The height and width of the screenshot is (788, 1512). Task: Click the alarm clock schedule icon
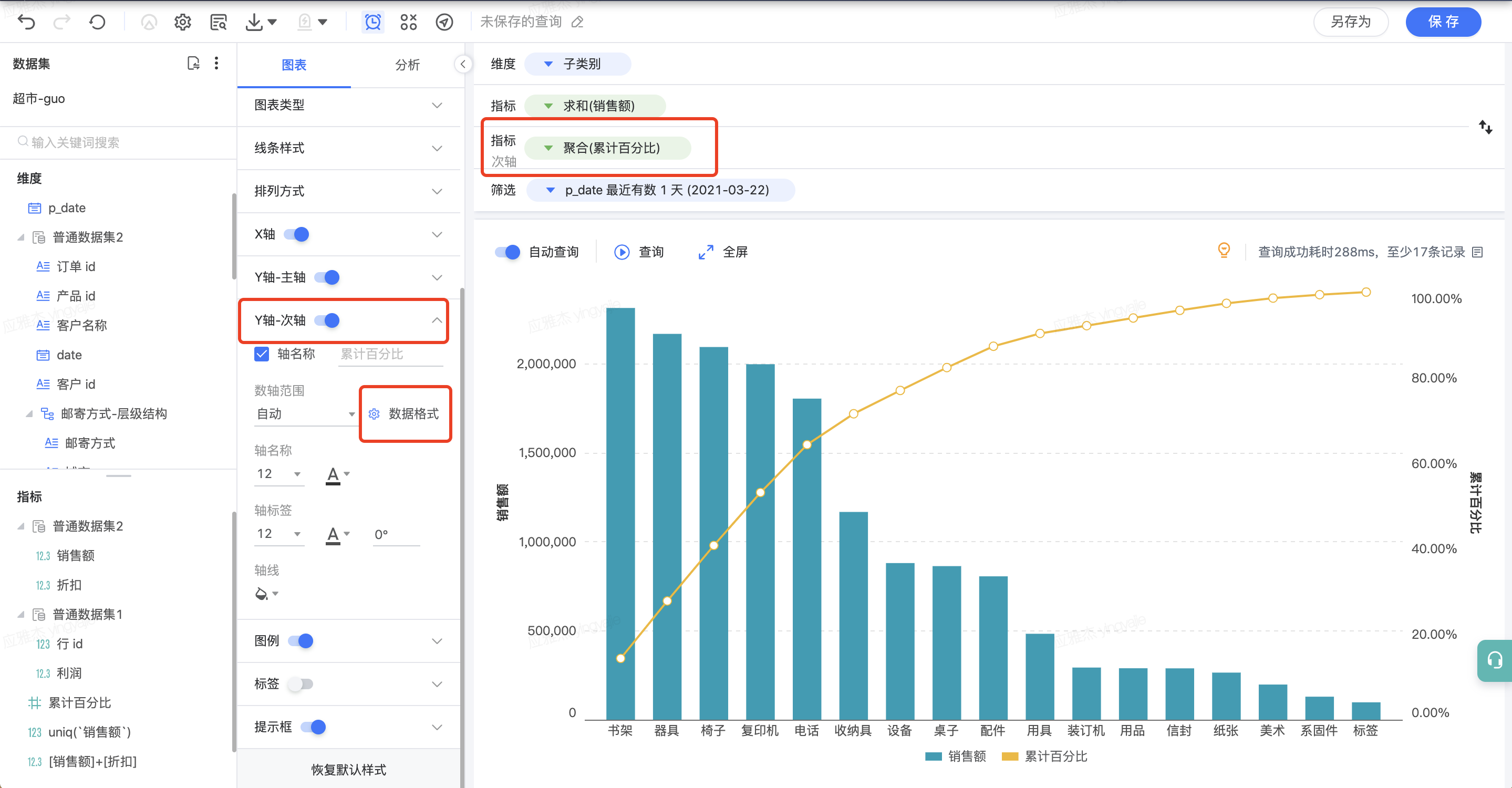tap(372, 22)
